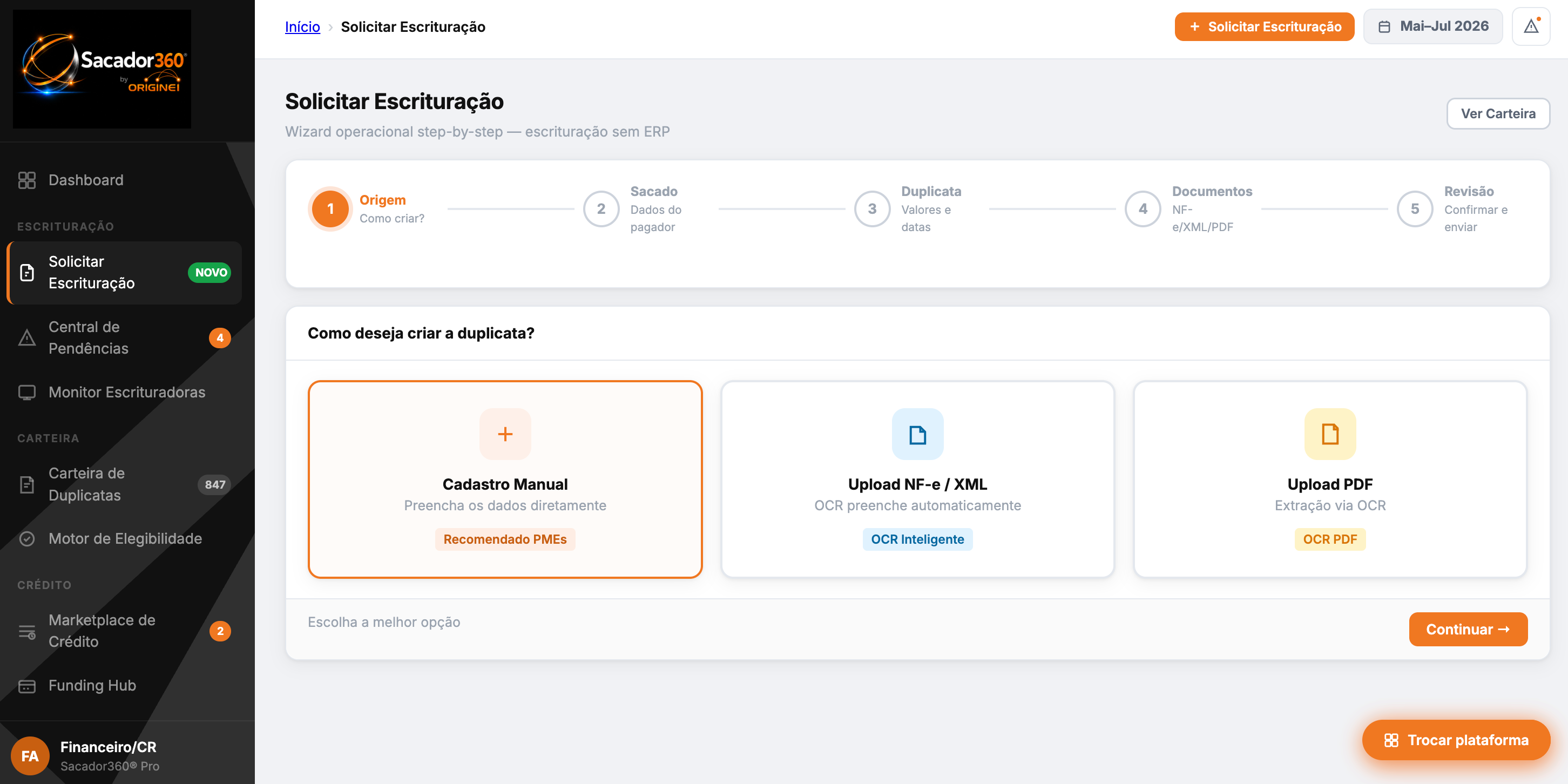Choose the Upload PDF option card
This screenshot has height=784, width=1568.
point(1330,479)
